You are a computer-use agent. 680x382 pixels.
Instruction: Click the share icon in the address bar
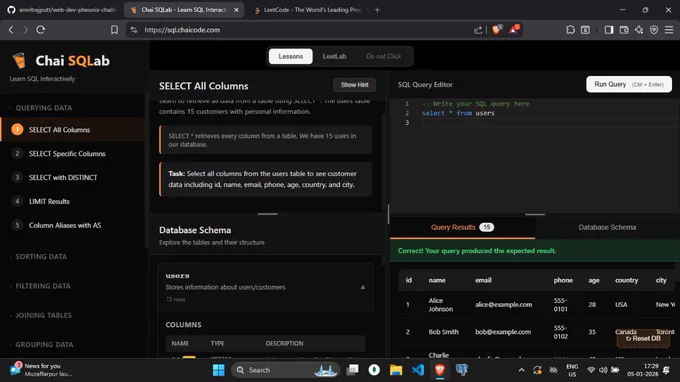(x=478, y=29)
